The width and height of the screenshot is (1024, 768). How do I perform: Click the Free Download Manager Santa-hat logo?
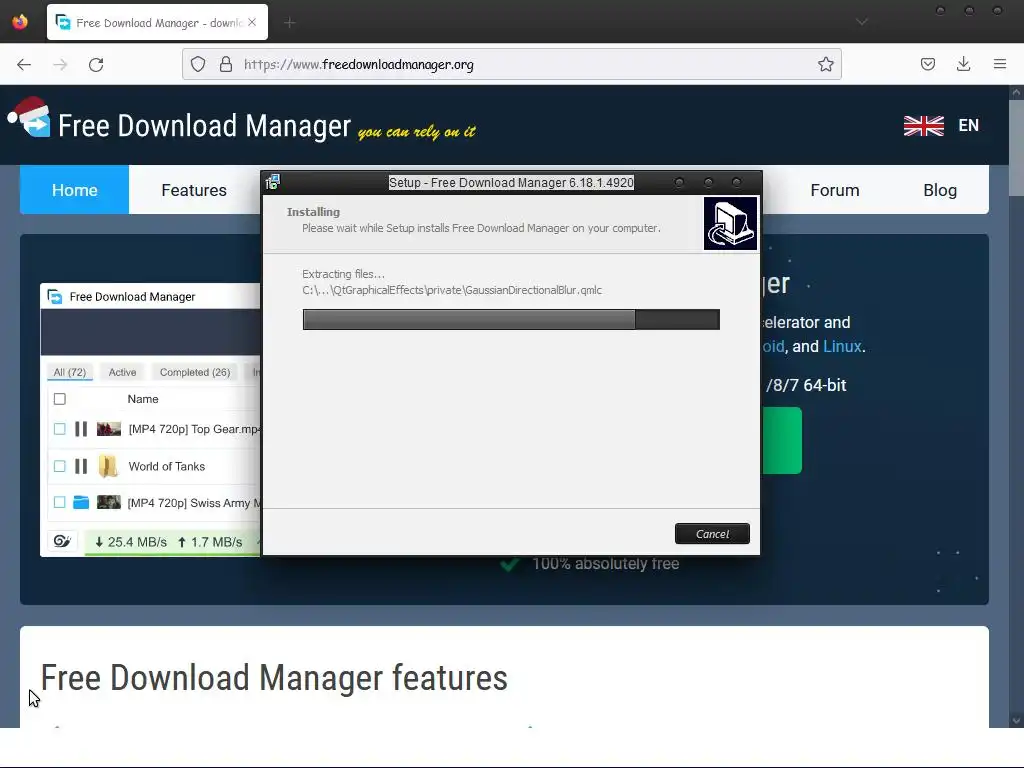point(29,118)
